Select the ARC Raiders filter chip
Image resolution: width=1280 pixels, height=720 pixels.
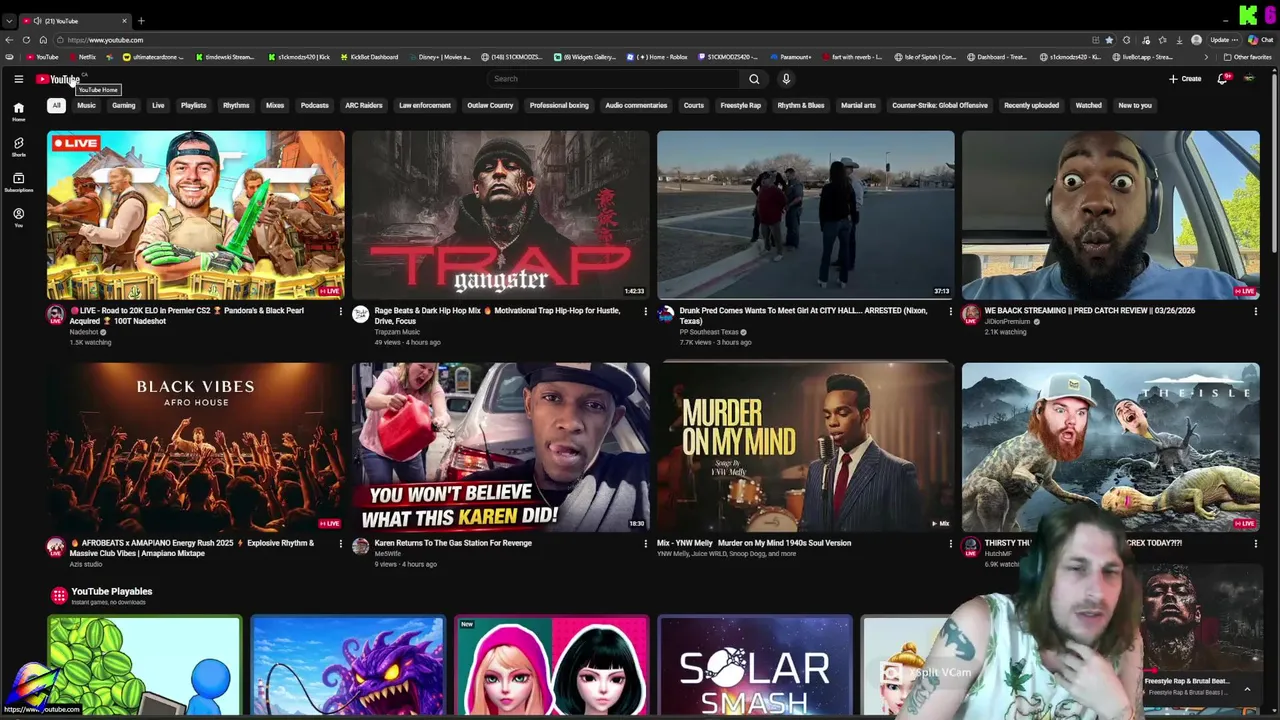tap(364, 105)
